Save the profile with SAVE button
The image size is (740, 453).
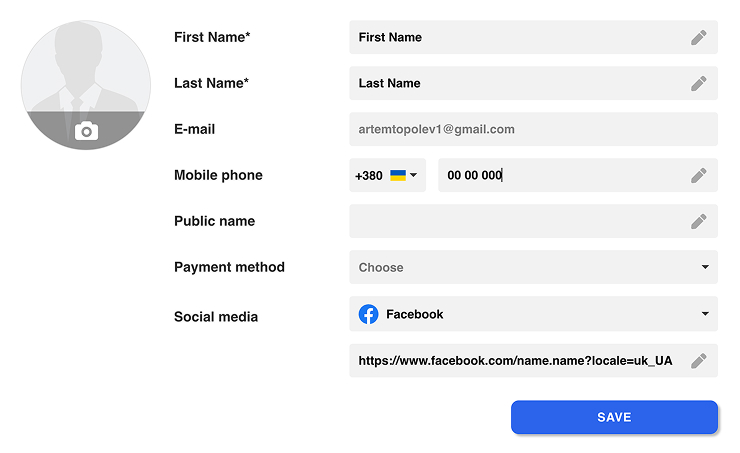(614, 417)
